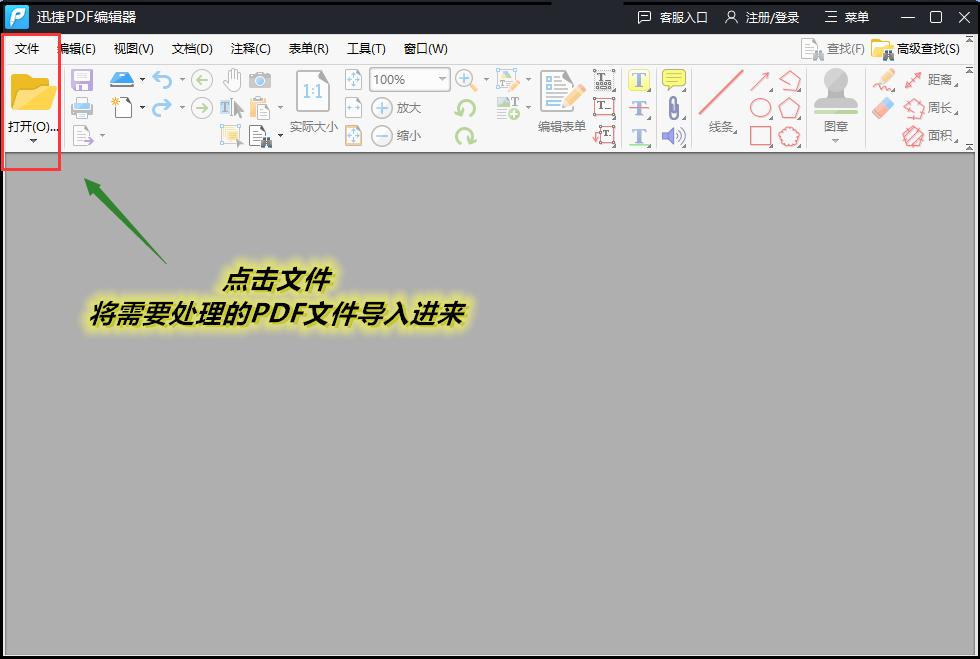This screenshot has height=659, width=980.
Task: Select the pink circle shape tool
Action: [761, 107]
